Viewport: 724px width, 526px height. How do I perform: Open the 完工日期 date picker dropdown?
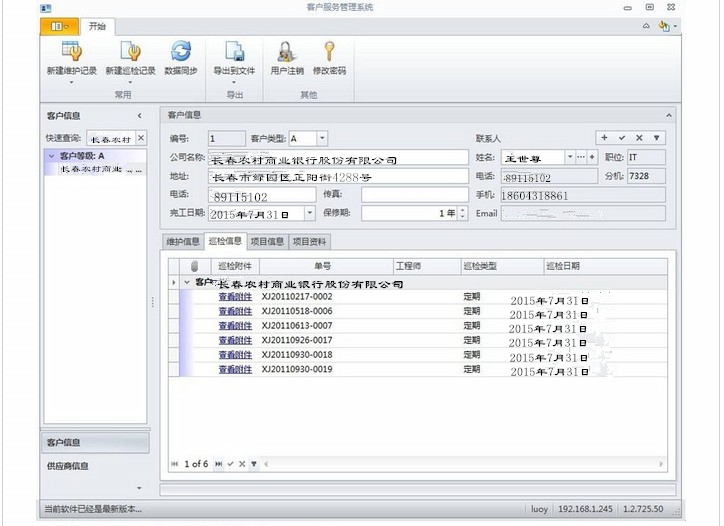[x=309, y=213]
